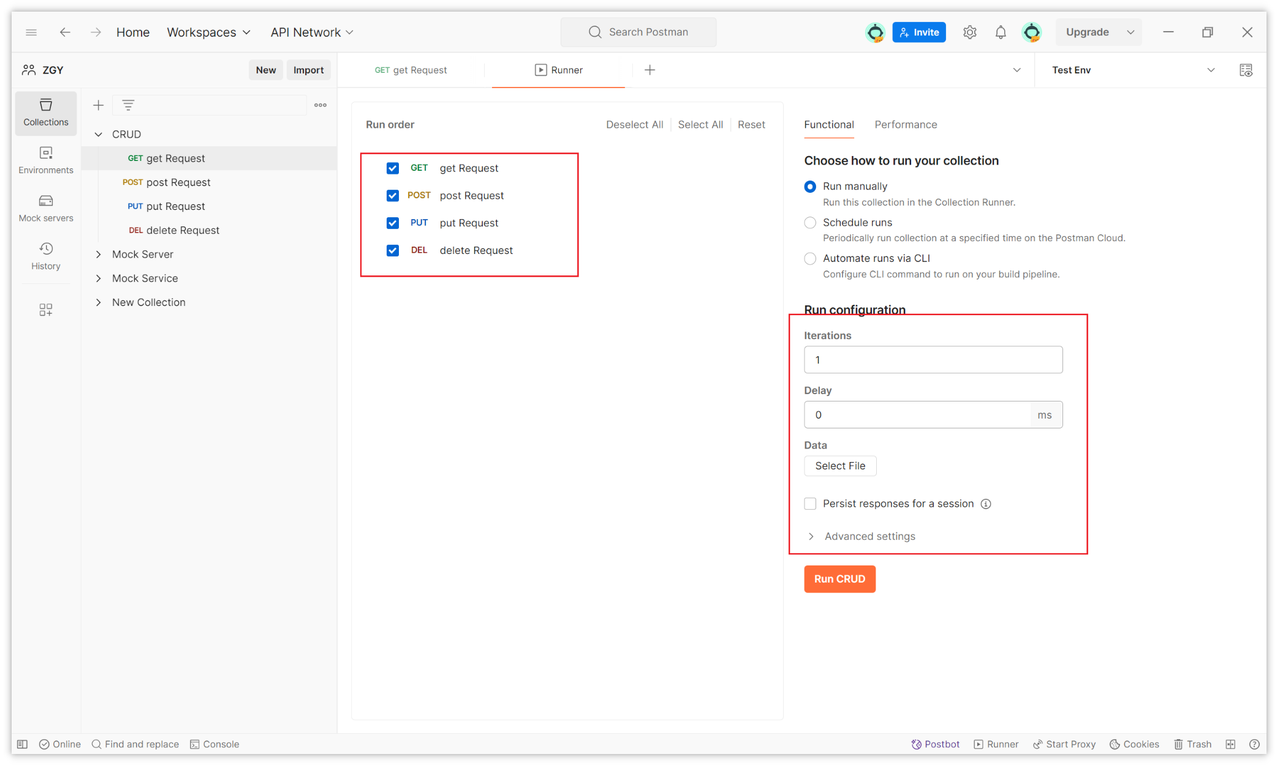Switch to the get Request tab
This screenshot has height=765, width=1280.
(411, 70)
